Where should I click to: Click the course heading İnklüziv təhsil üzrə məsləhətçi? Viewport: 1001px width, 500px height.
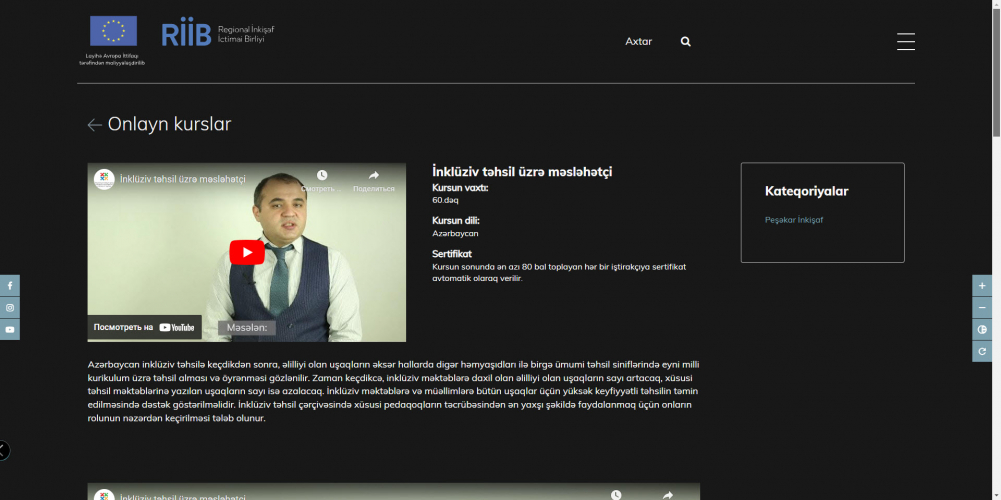point(522,171)
